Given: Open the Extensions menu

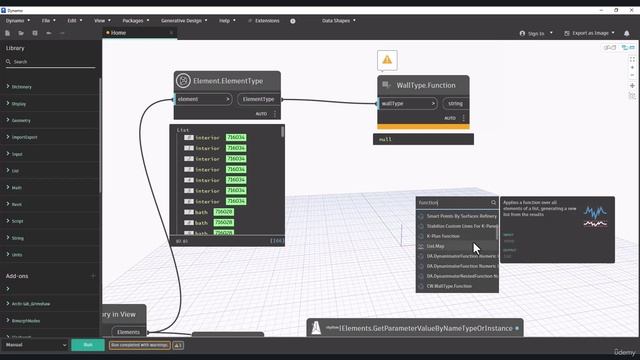Looking at the screenshot, I should coord(264,20).
